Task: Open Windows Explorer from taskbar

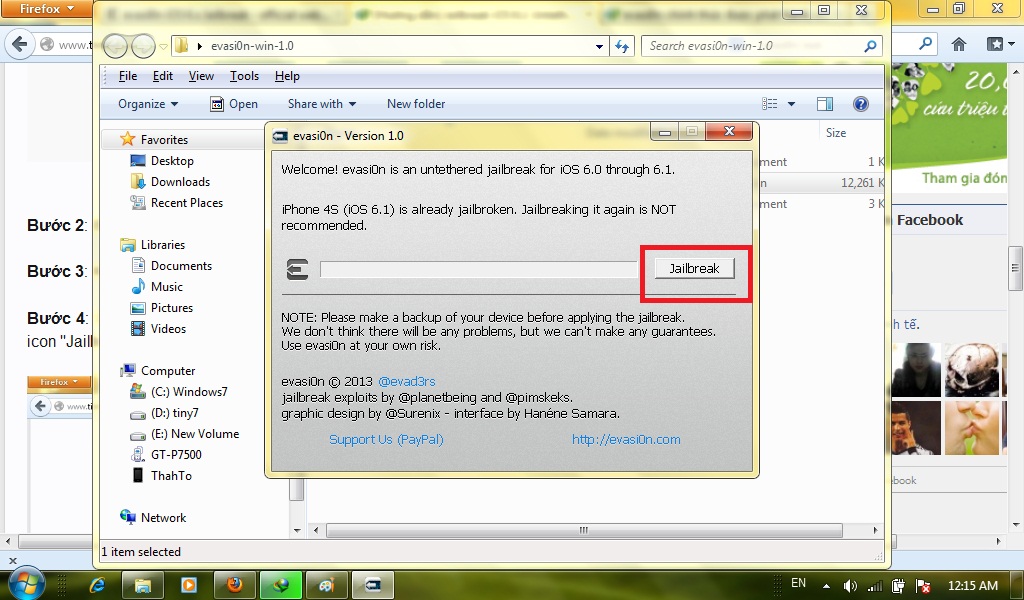Action: [x=143, y=584]
